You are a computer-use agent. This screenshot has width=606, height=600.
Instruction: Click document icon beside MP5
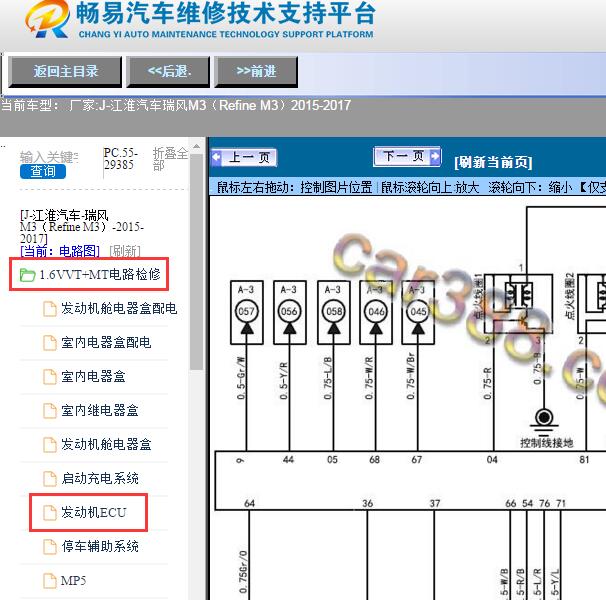[49, 581]
